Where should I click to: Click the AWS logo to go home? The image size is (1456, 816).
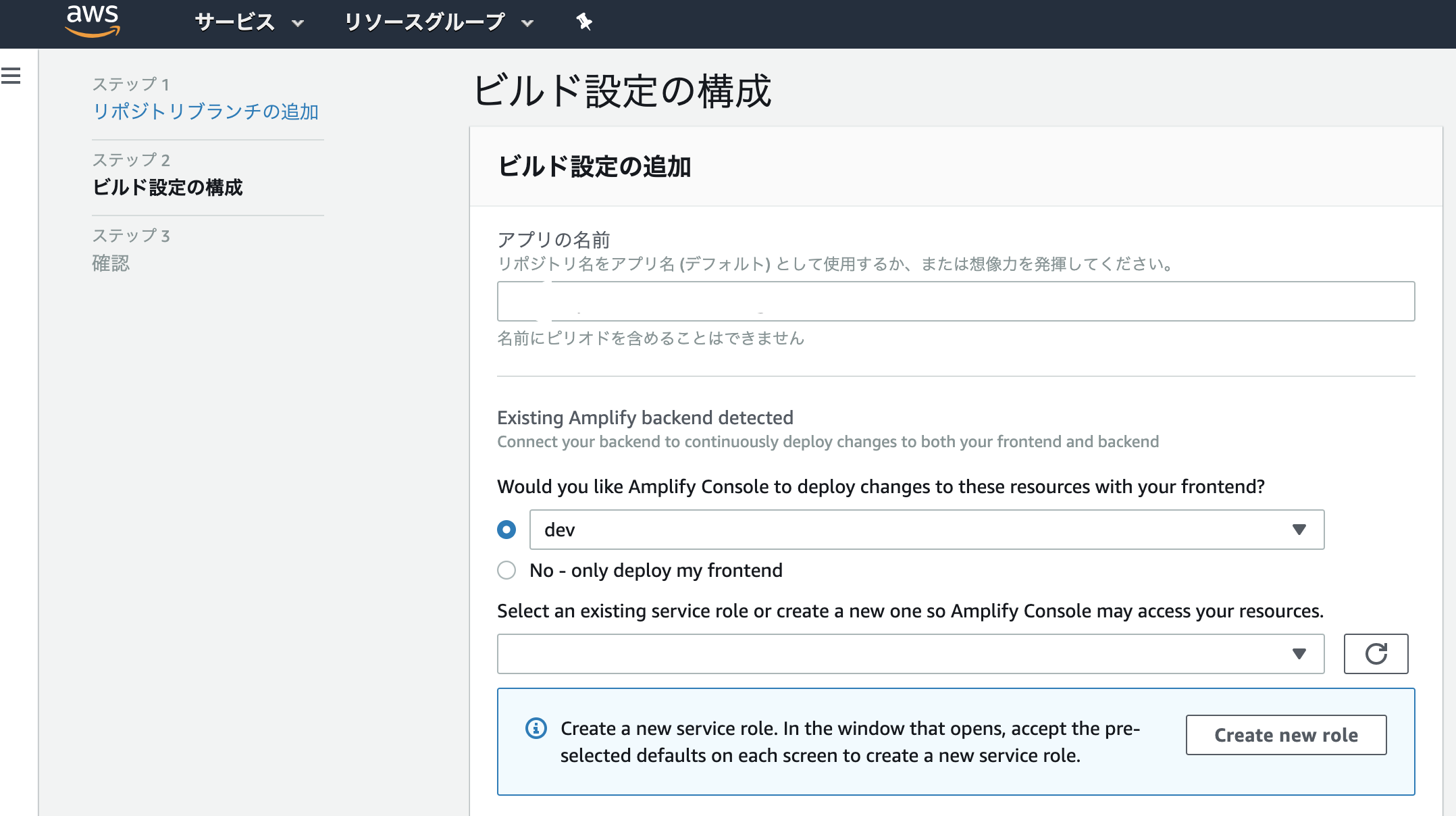93,20
